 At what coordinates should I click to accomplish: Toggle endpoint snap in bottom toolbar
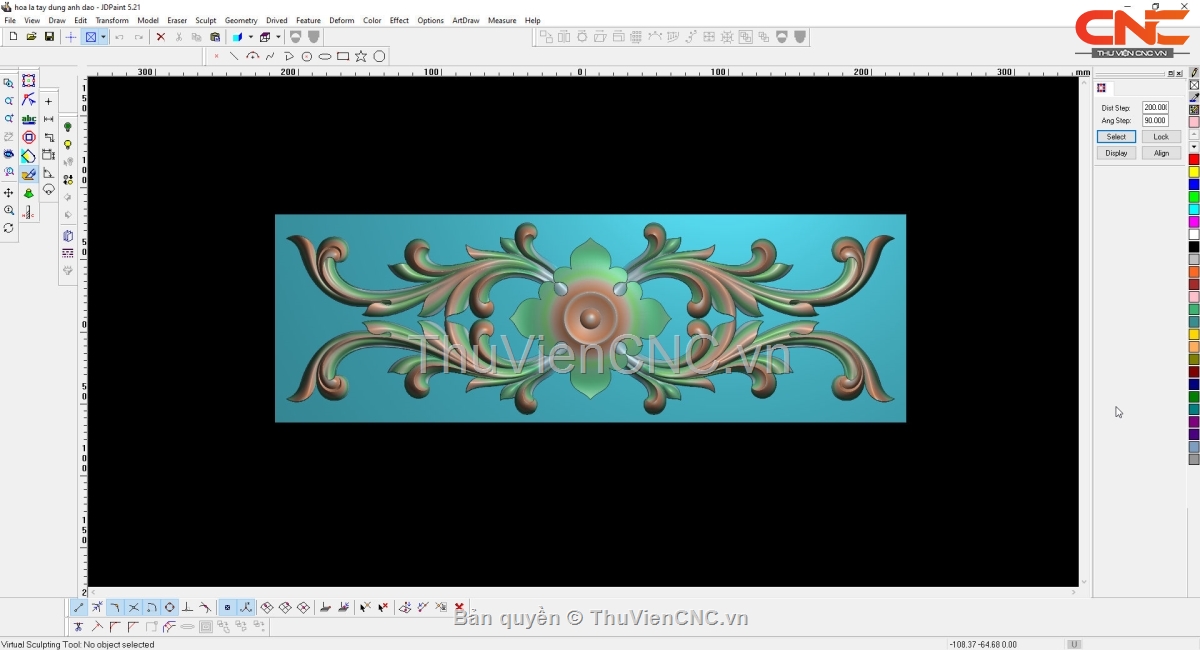click(79, 607)
